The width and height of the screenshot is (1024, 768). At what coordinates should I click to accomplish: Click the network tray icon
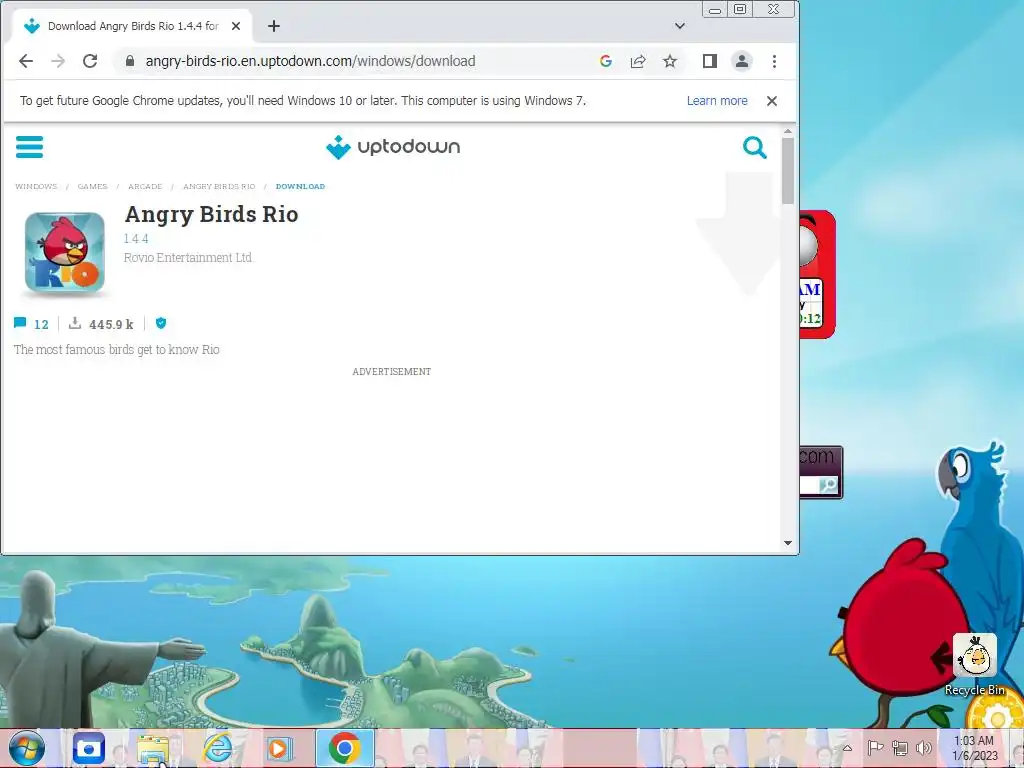click(900, 748)
